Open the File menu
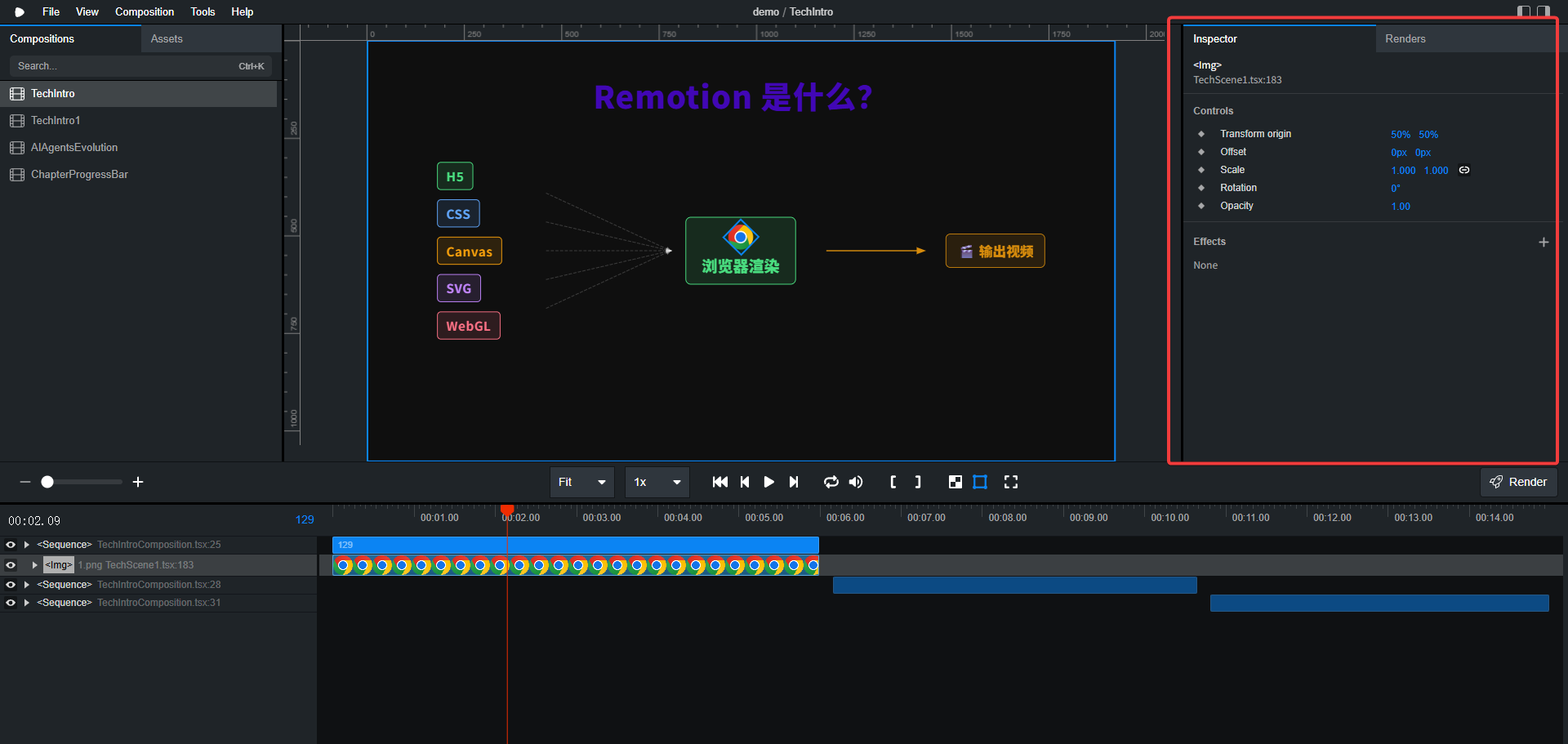The image size is (1568, 744). (x=51, y=11)
